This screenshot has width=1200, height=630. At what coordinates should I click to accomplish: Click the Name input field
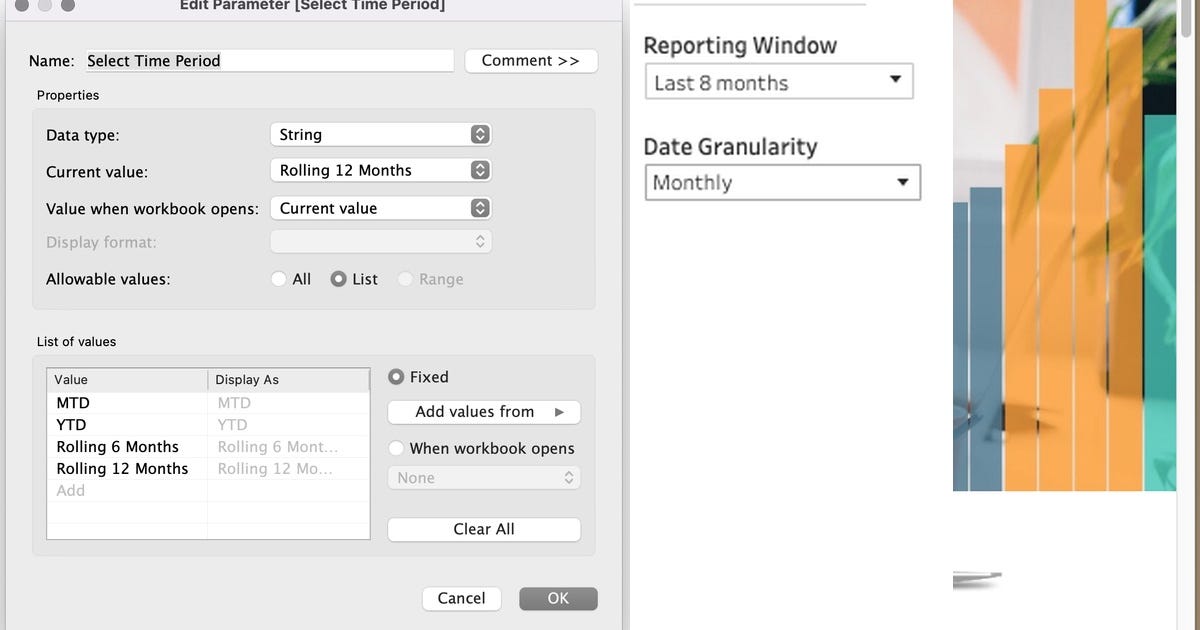(x=268, y=60)
